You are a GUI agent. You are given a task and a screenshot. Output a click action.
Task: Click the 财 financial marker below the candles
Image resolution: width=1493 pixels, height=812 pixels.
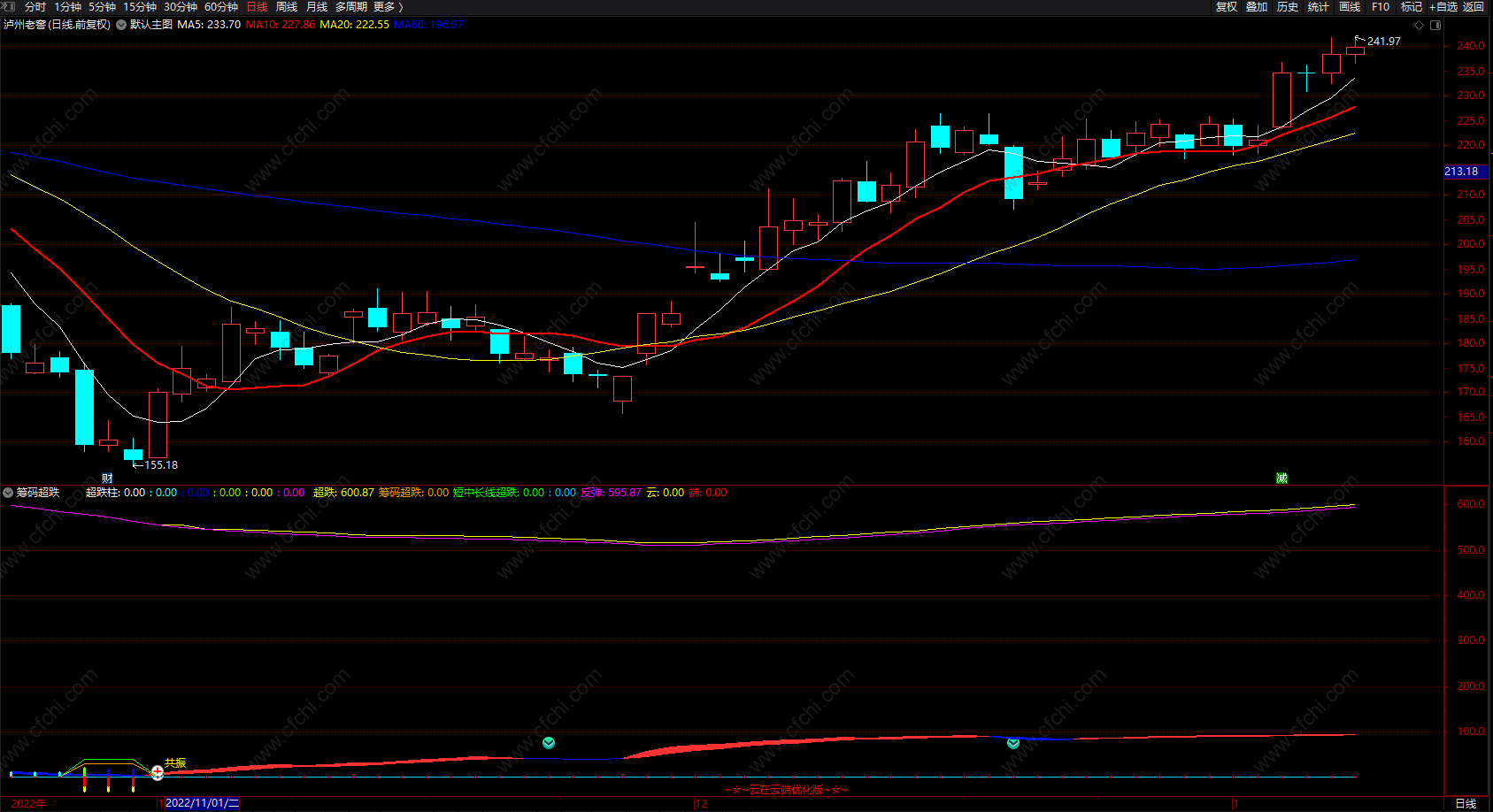click(107, 479)
